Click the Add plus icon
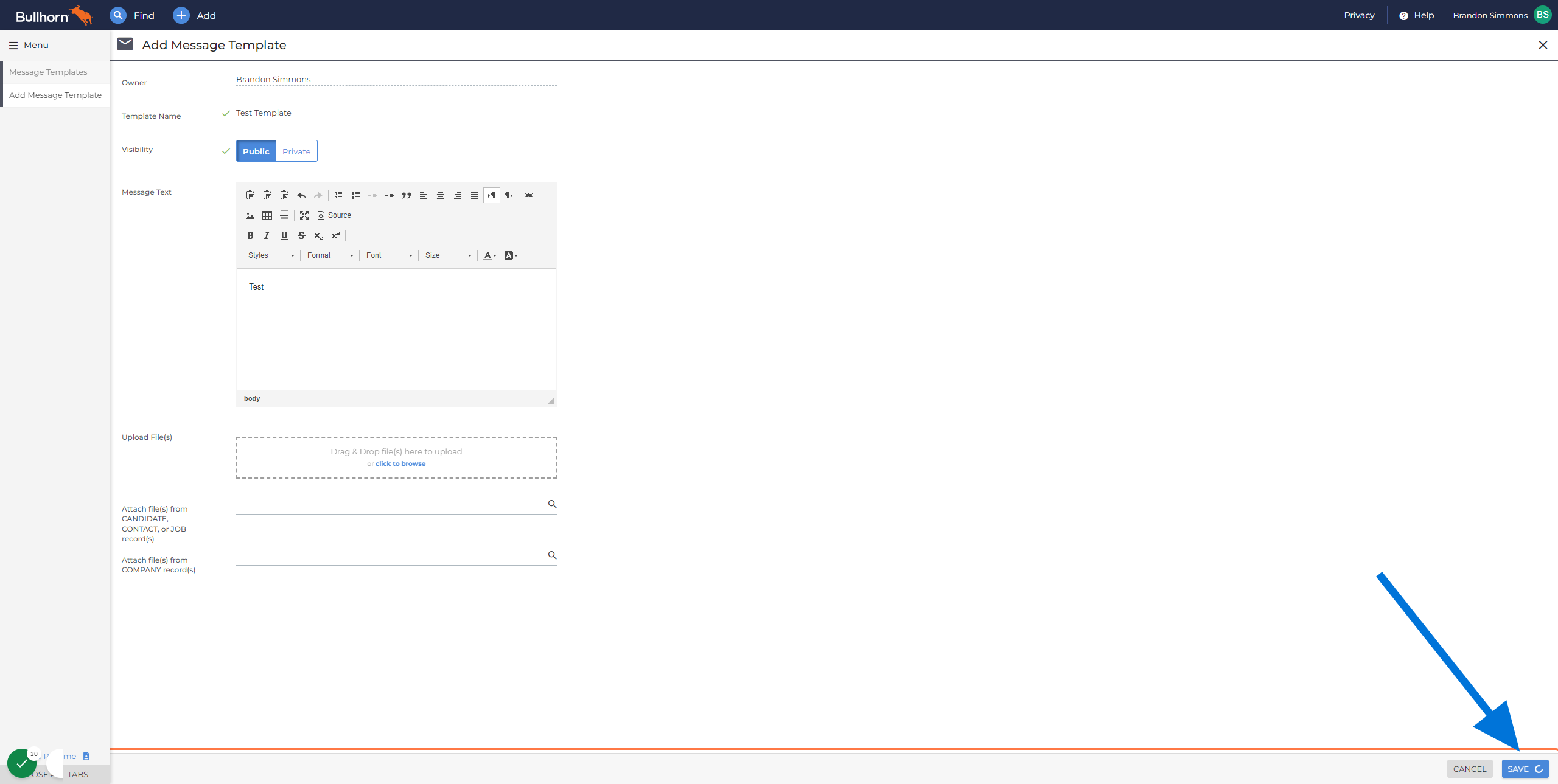This screenshot has height=784, width=1558. point(181,15)
